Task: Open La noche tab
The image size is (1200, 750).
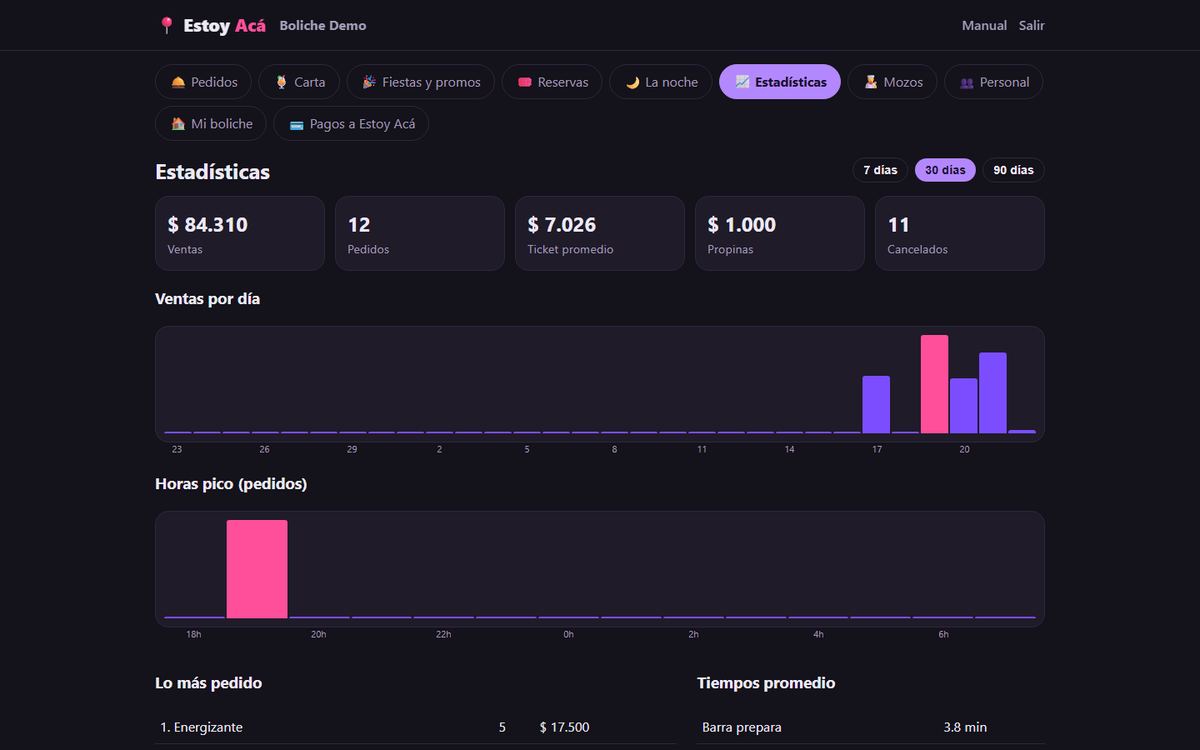Action: coord(661,82)
